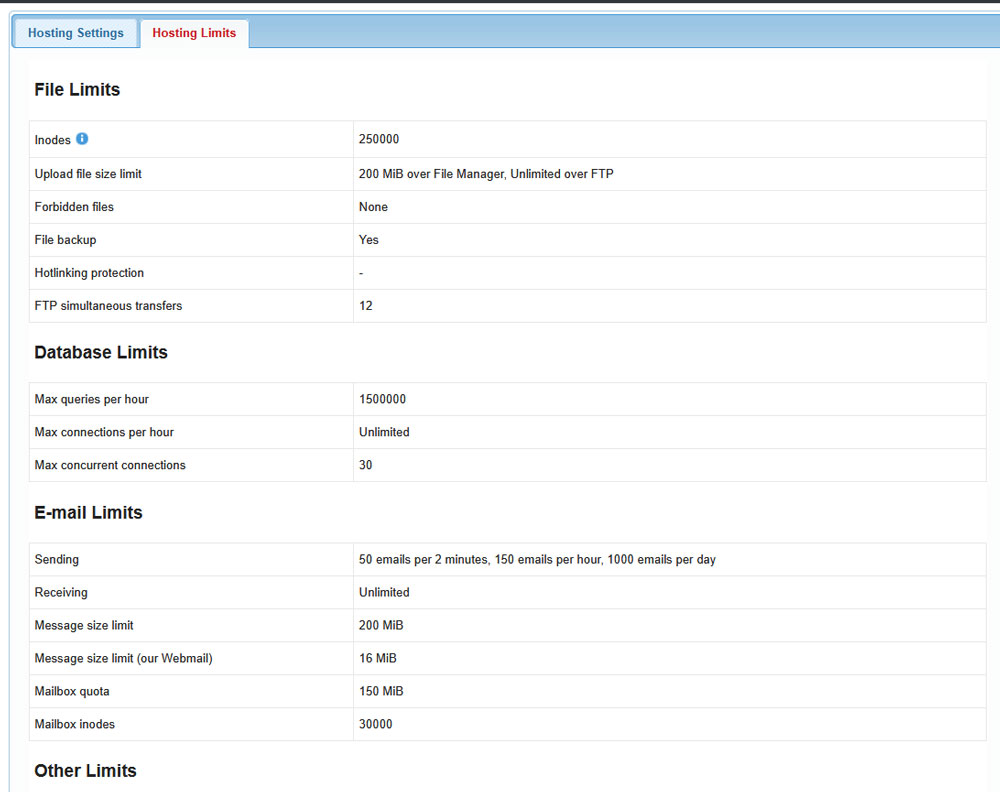
Task: Select the Max concurrent connections row
Action: pos(110,464)
